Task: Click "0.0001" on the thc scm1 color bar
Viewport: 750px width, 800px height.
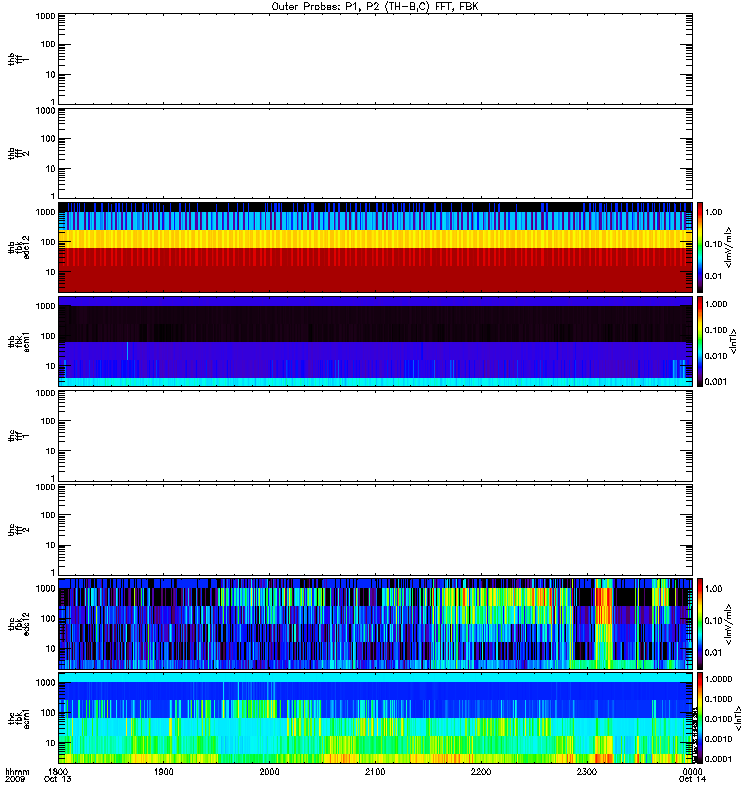Action: [718, 759]
